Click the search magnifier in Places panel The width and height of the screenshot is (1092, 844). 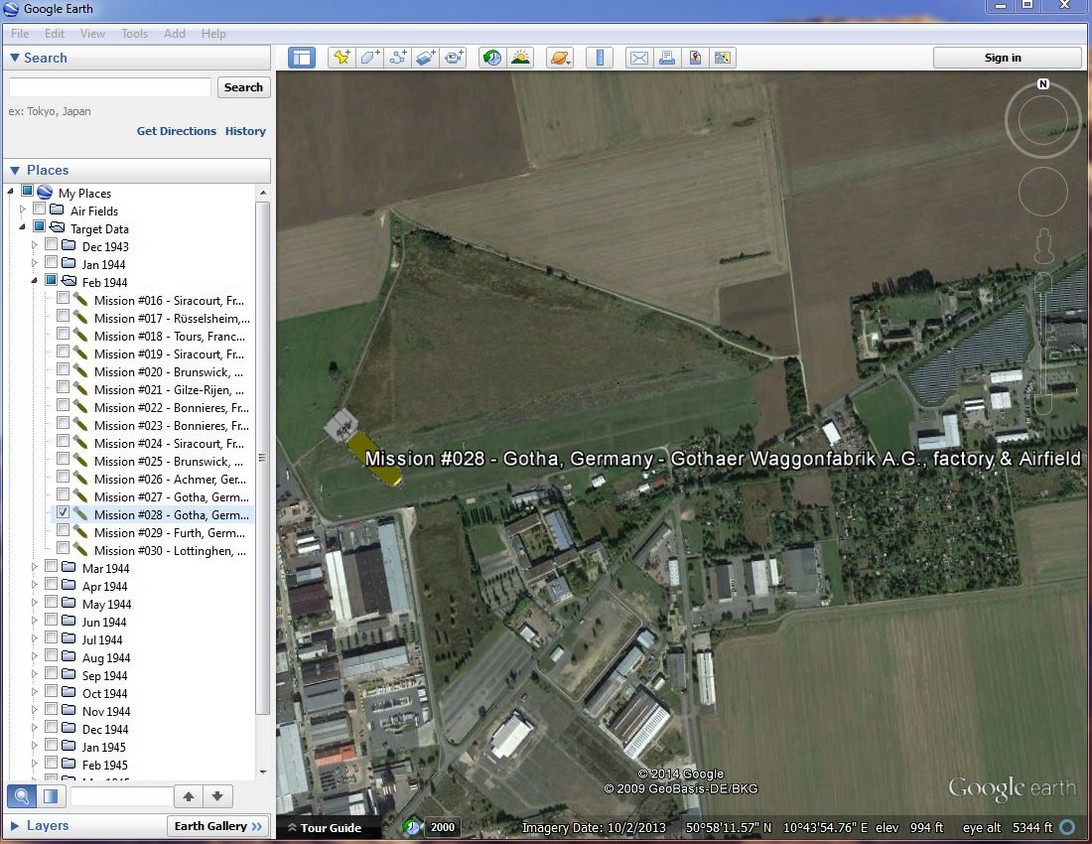pos(22,796)
